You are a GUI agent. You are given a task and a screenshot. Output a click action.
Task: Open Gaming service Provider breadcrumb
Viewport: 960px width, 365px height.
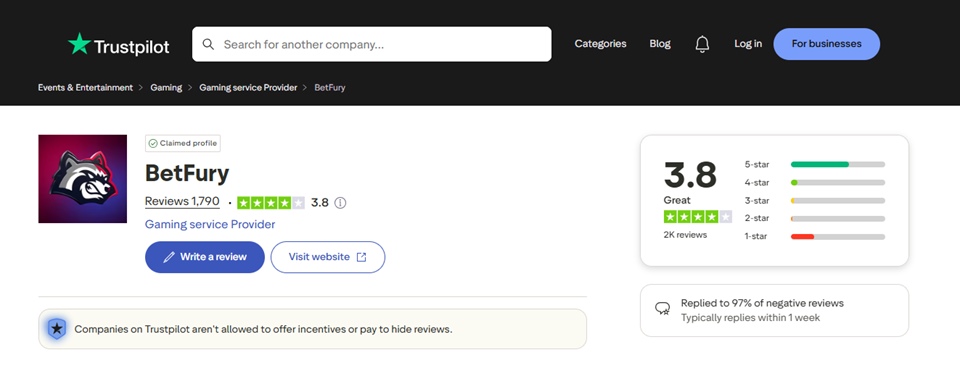tap(248, 88)
